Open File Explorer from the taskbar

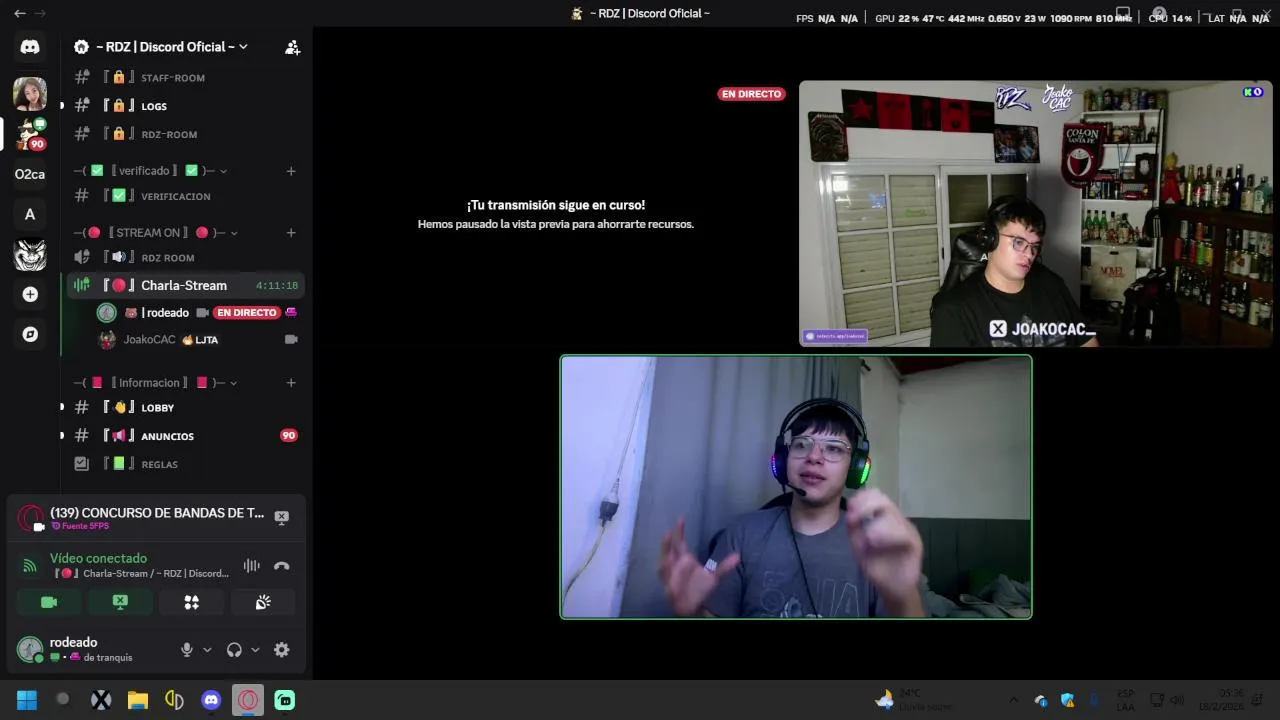tap(138, 700)
